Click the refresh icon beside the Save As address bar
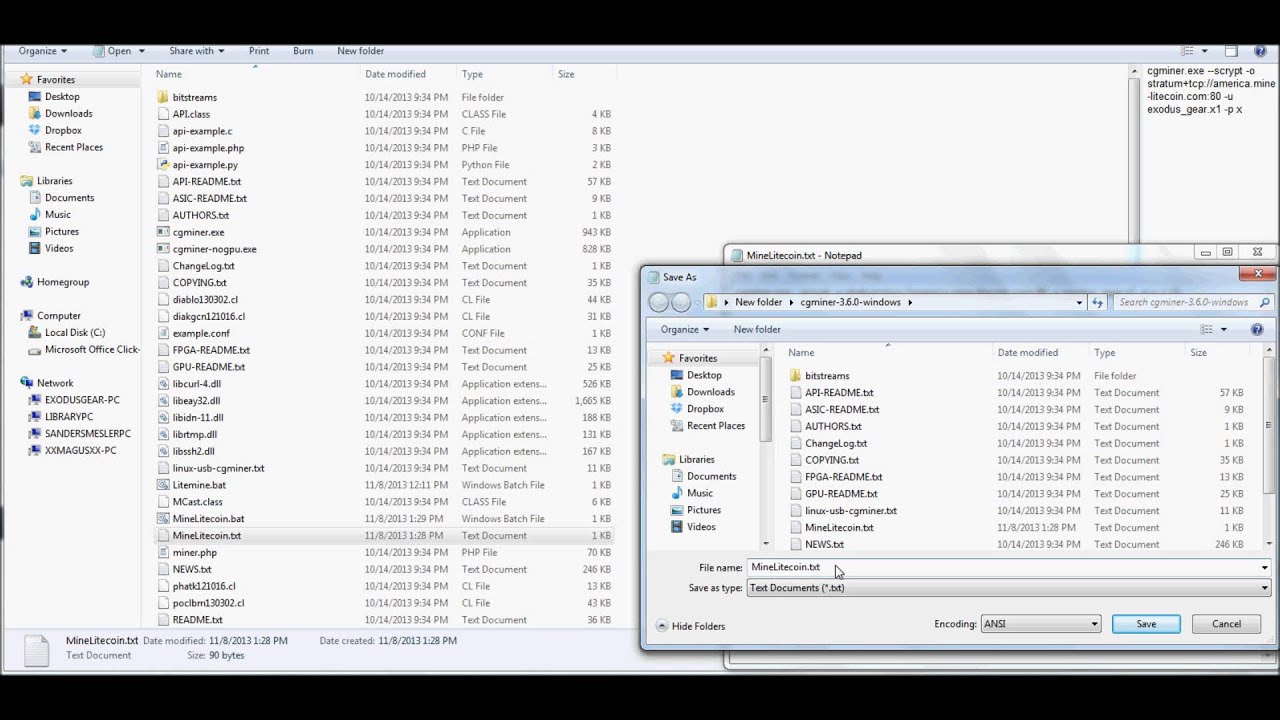This screenshot has height=720, width=1280. point(1097,302)
